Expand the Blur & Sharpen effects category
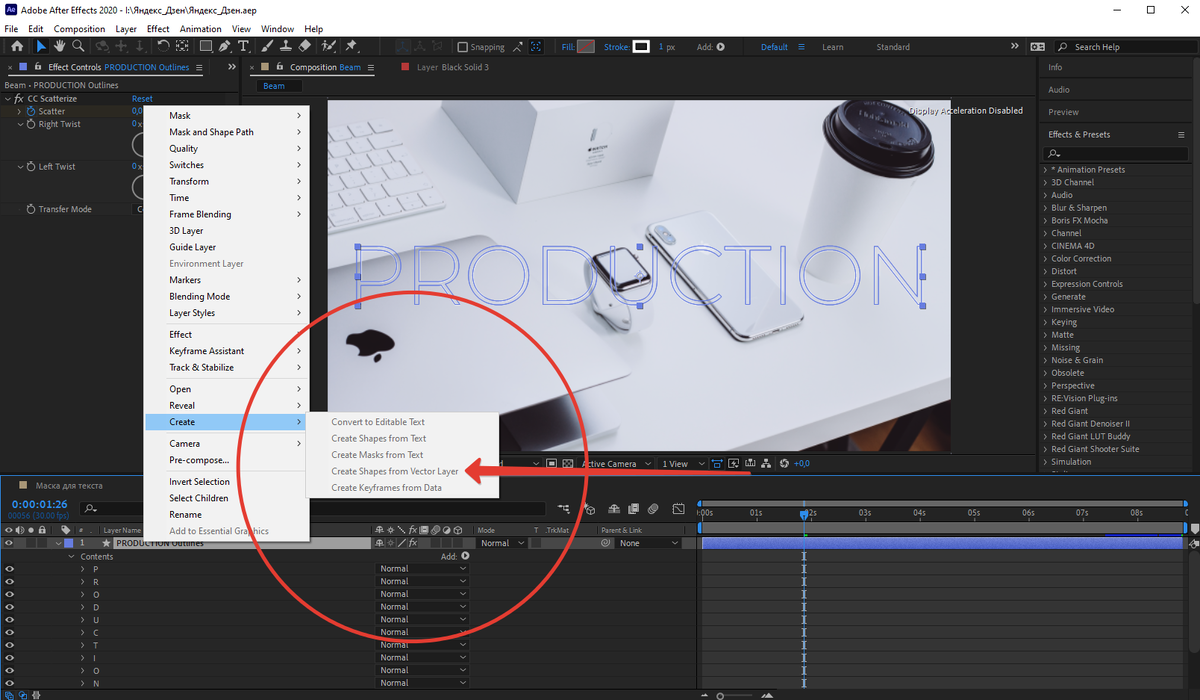This screenshot has width=1200, height=700. pos(1045,208)
